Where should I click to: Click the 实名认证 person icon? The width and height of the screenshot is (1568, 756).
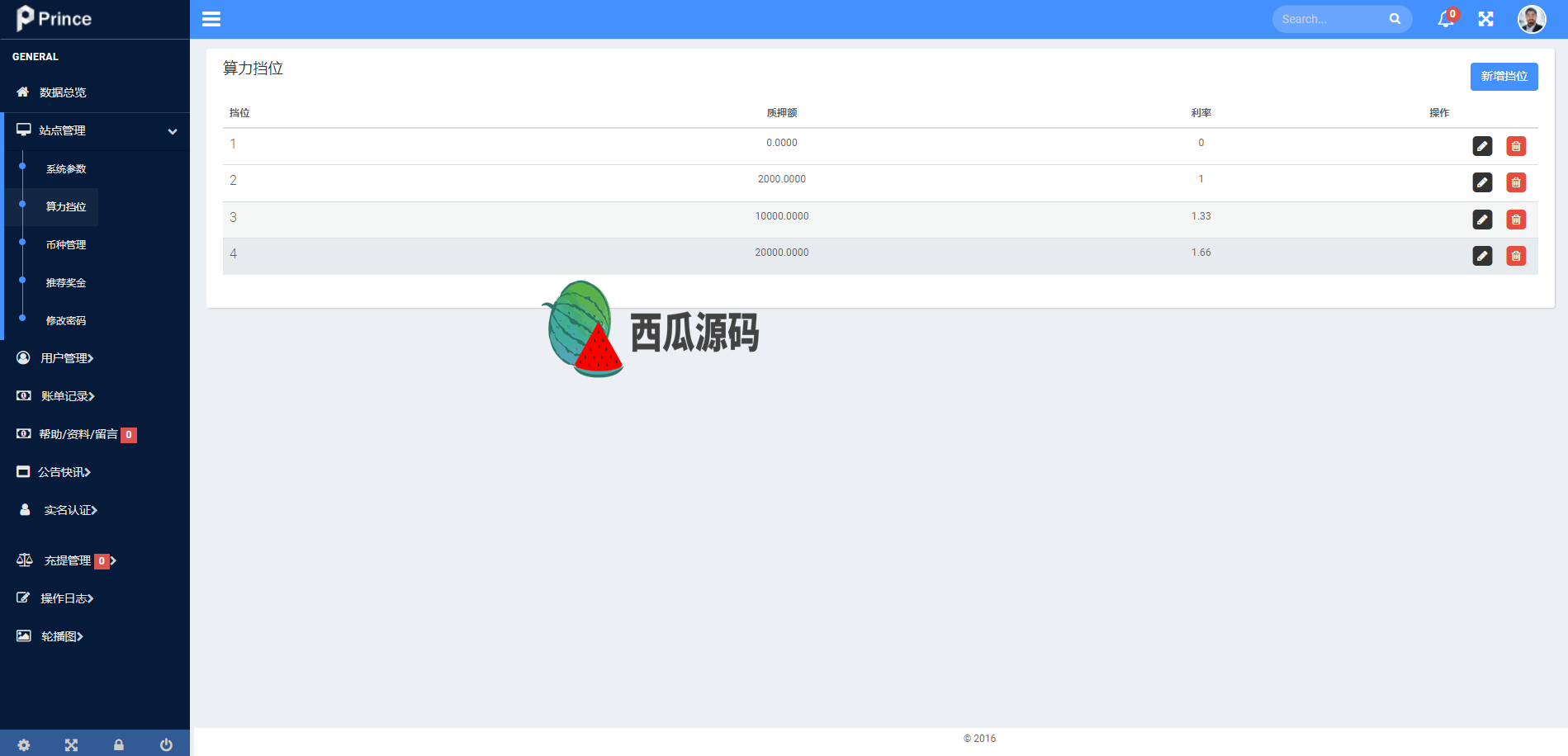pos(25,509)
